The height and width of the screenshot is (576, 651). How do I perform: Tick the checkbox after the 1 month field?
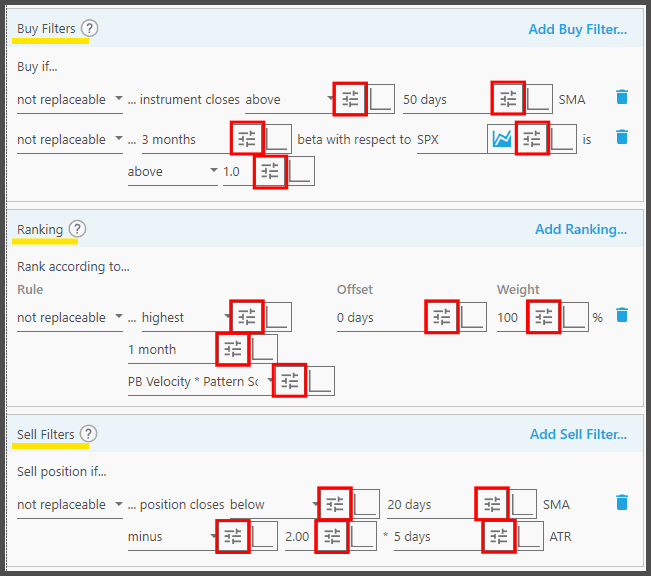(x=264, y=349)
